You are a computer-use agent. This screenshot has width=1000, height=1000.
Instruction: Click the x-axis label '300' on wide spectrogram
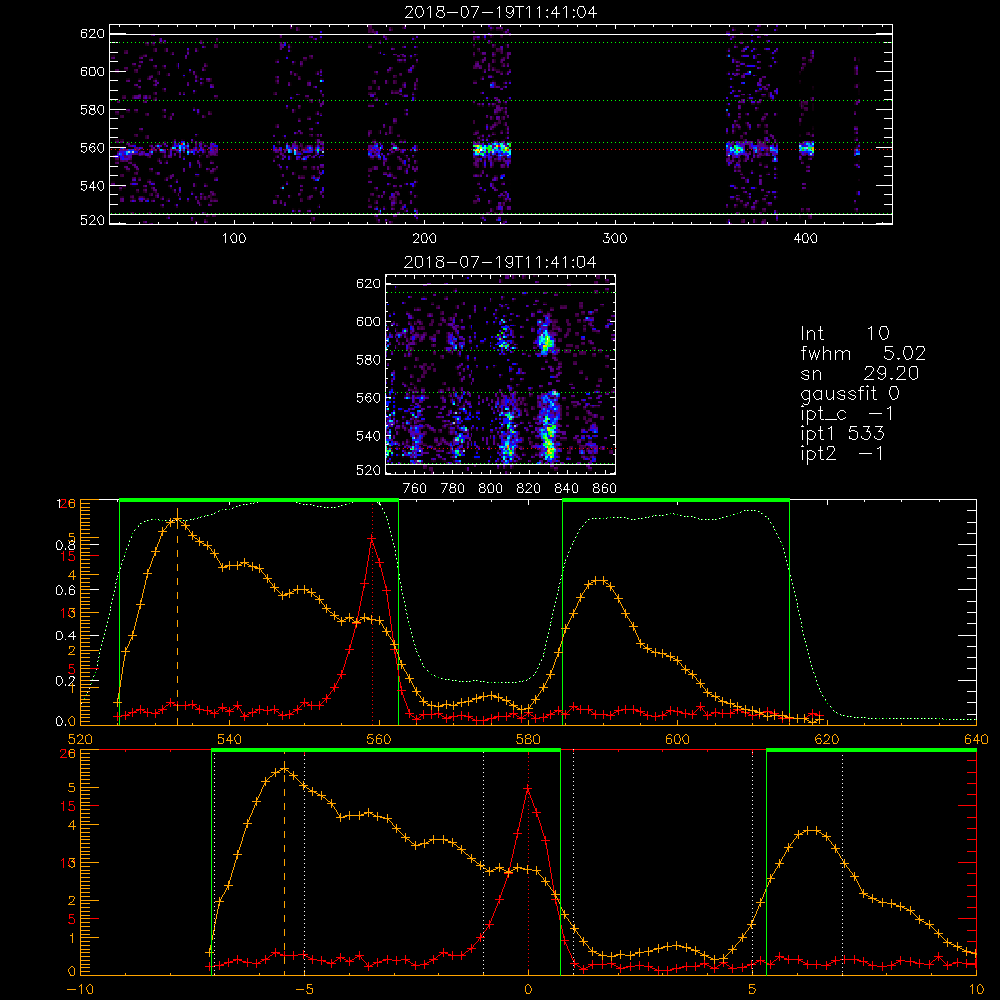[x=615, y=239]
